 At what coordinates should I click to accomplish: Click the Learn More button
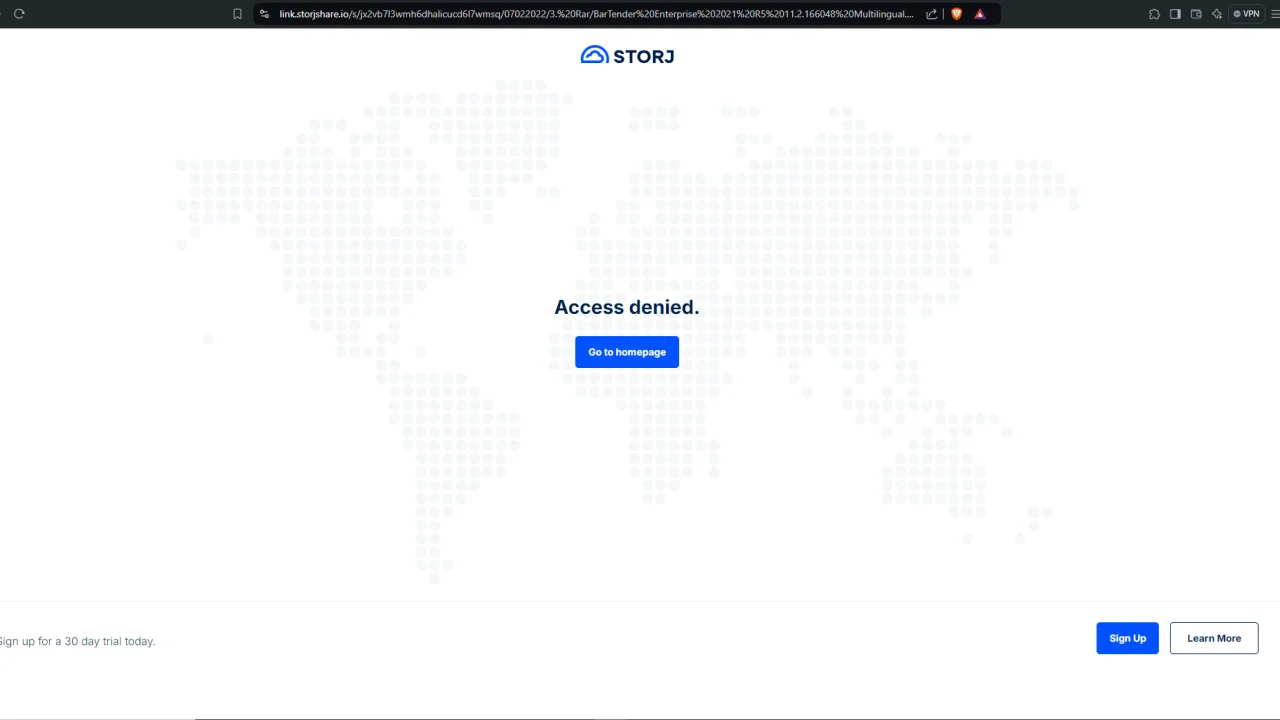[x=1214, y=638]
